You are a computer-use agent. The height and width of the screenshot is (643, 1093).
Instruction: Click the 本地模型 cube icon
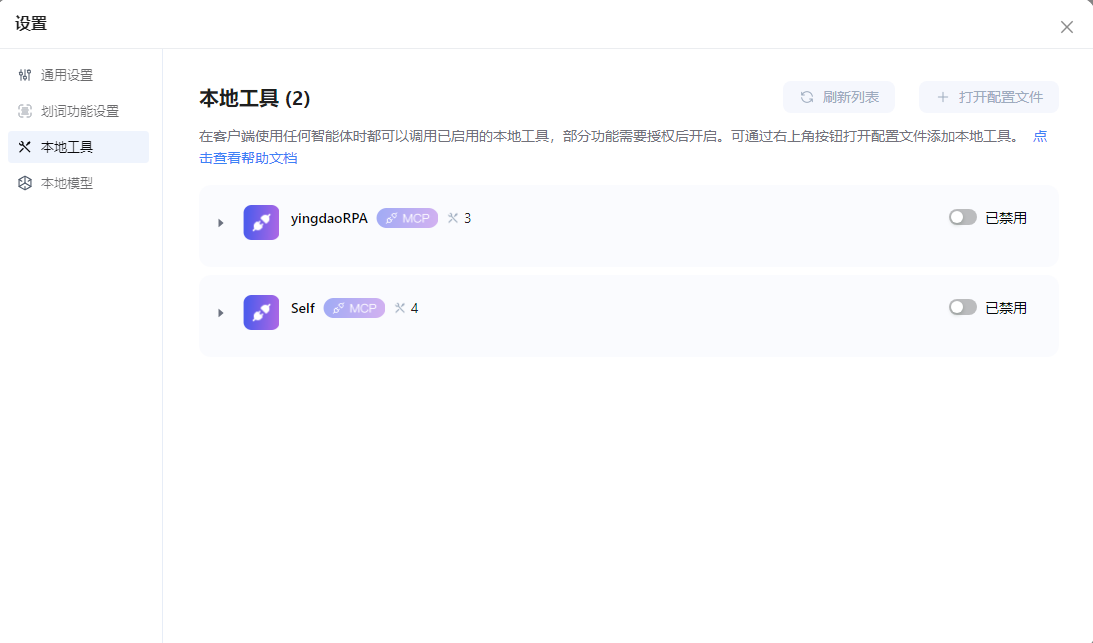25,183
